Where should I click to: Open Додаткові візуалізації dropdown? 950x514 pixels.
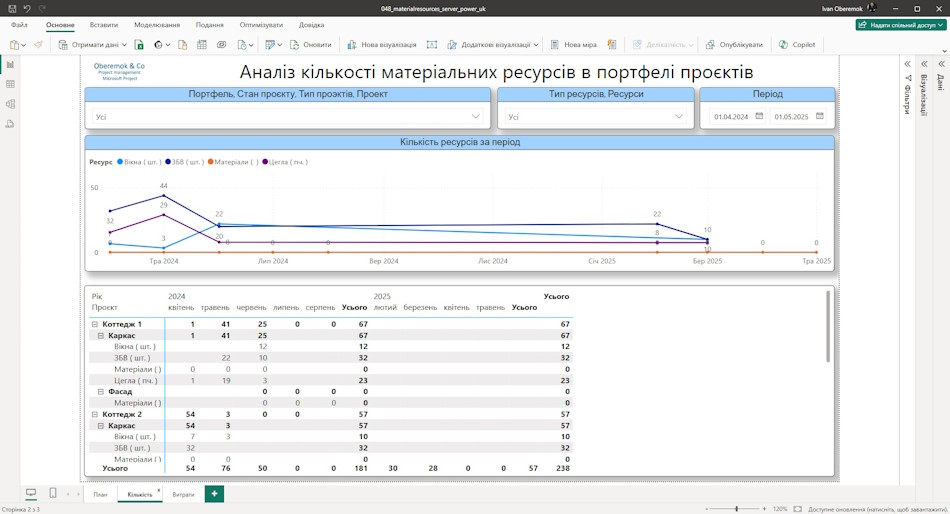tap(536, 45)
